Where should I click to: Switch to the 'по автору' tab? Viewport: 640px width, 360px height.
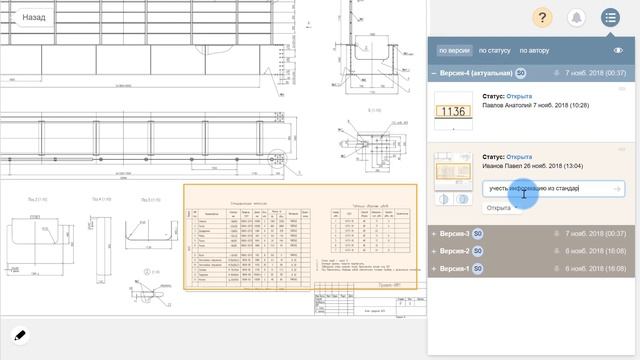(x=534, y=50)
